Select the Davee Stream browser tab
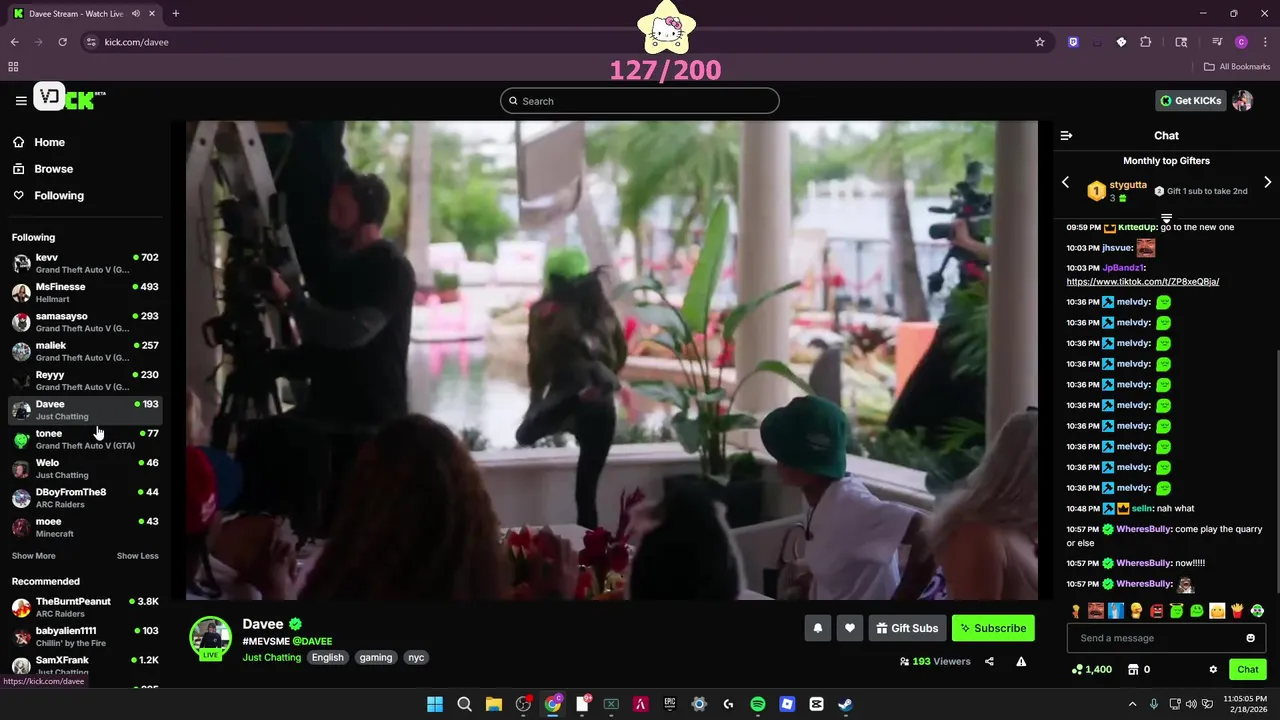This screenshot has width=1280, height=720. tap(85, 14)
